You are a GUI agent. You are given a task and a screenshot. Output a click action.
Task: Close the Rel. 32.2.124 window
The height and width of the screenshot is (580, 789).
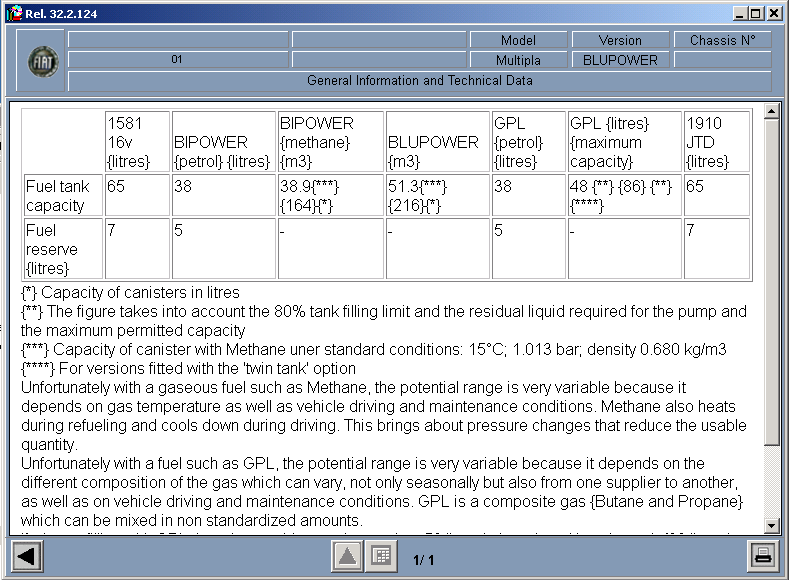pyautogui.click(x=774, y=13)
